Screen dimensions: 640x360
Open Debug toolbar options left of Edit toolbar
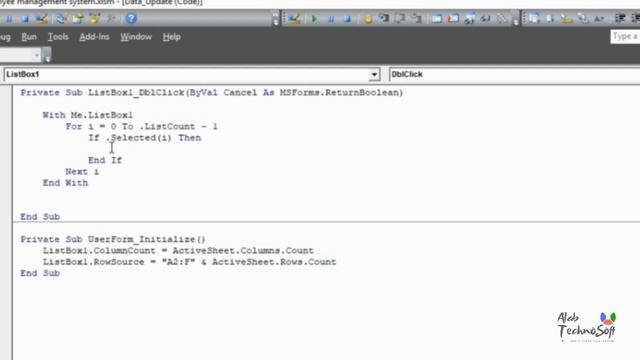(x=516, y=19)
